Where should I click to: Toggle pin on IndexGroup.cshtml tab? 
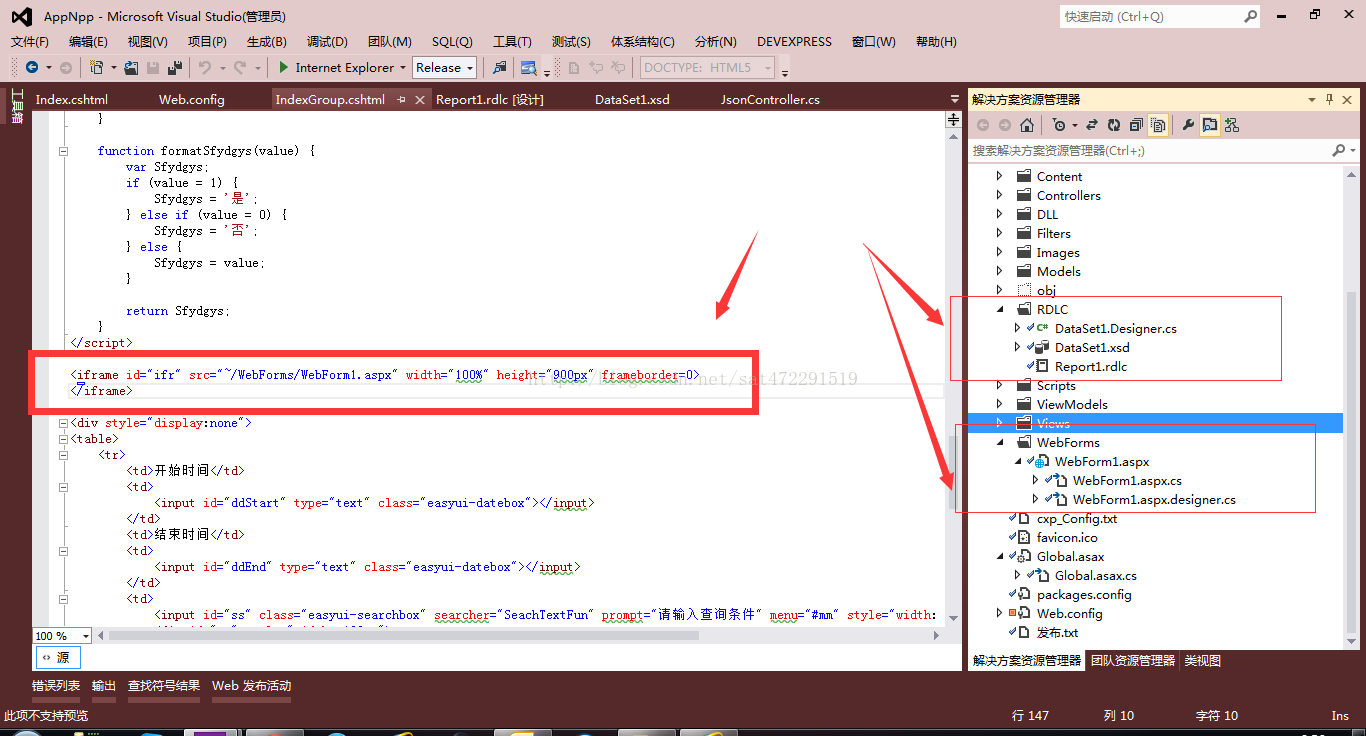[401, 99]
